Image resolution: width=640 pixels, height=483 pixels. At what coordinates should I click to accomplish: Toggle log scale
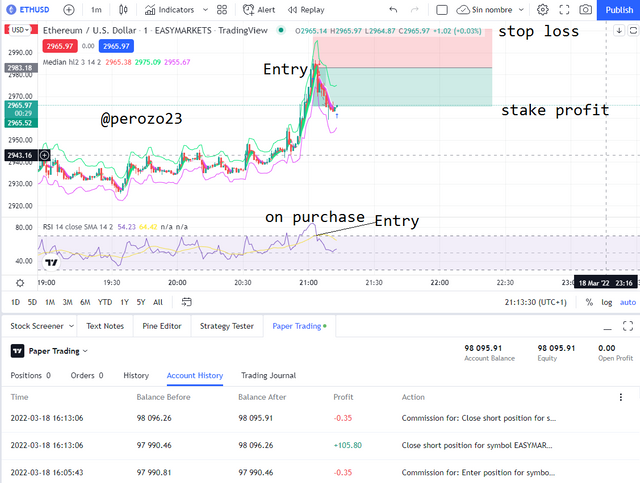(607, 302)
